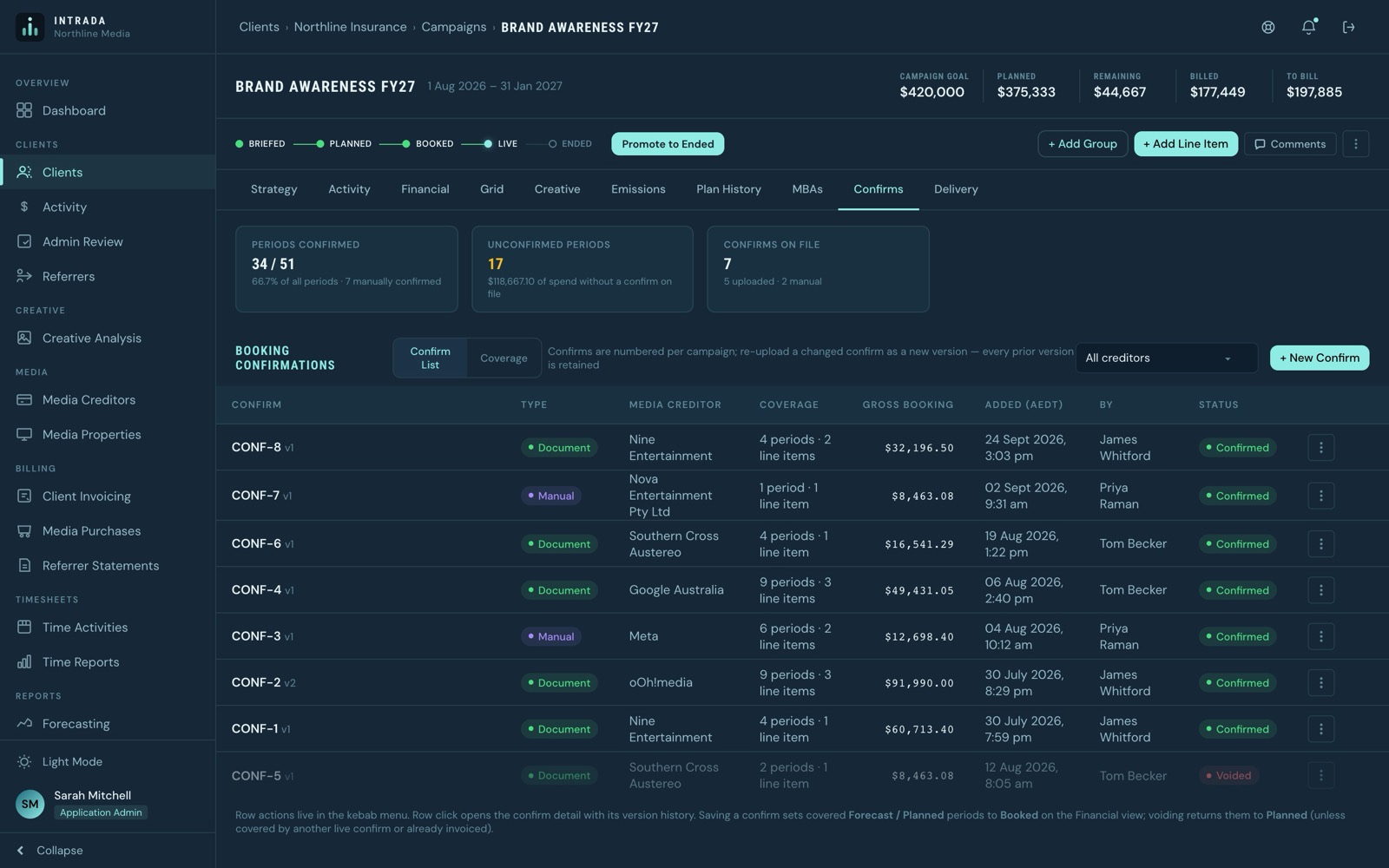Open Client Invoicing in the sidebar
Image resolution: width=1389 pixels, height=868 pixels.
tap(108, 496)
